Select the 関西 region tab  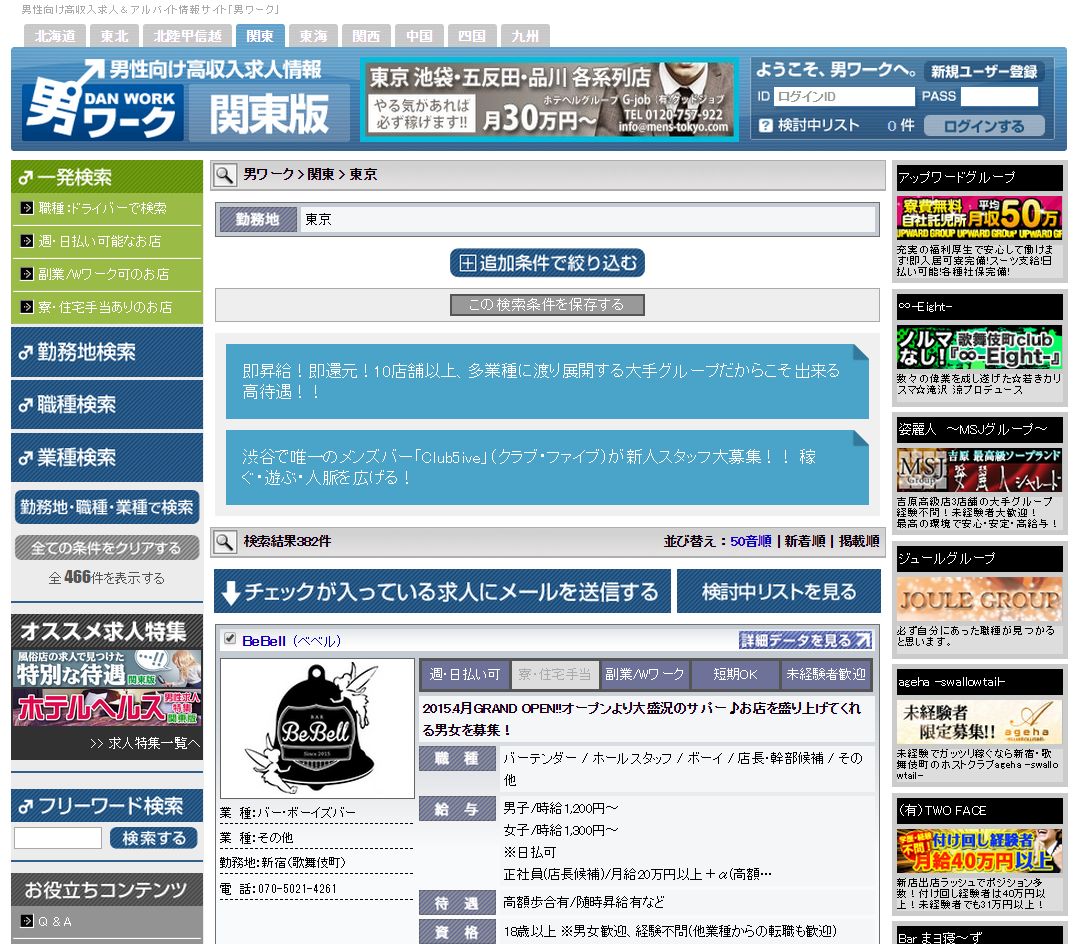[366, 36]
